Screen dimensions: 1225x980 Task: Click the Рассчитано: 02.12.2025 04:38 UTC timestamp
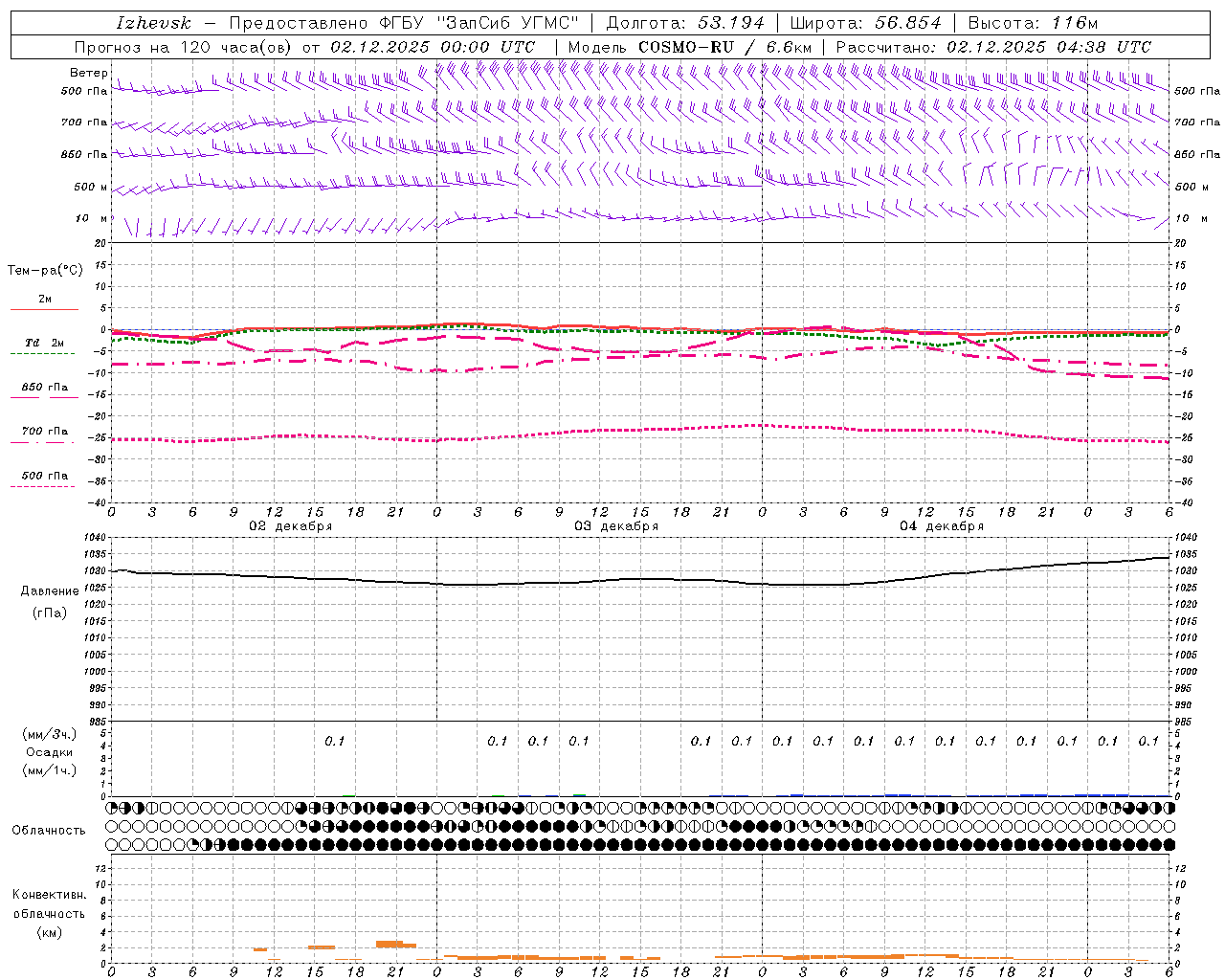[x=993, y=47]
